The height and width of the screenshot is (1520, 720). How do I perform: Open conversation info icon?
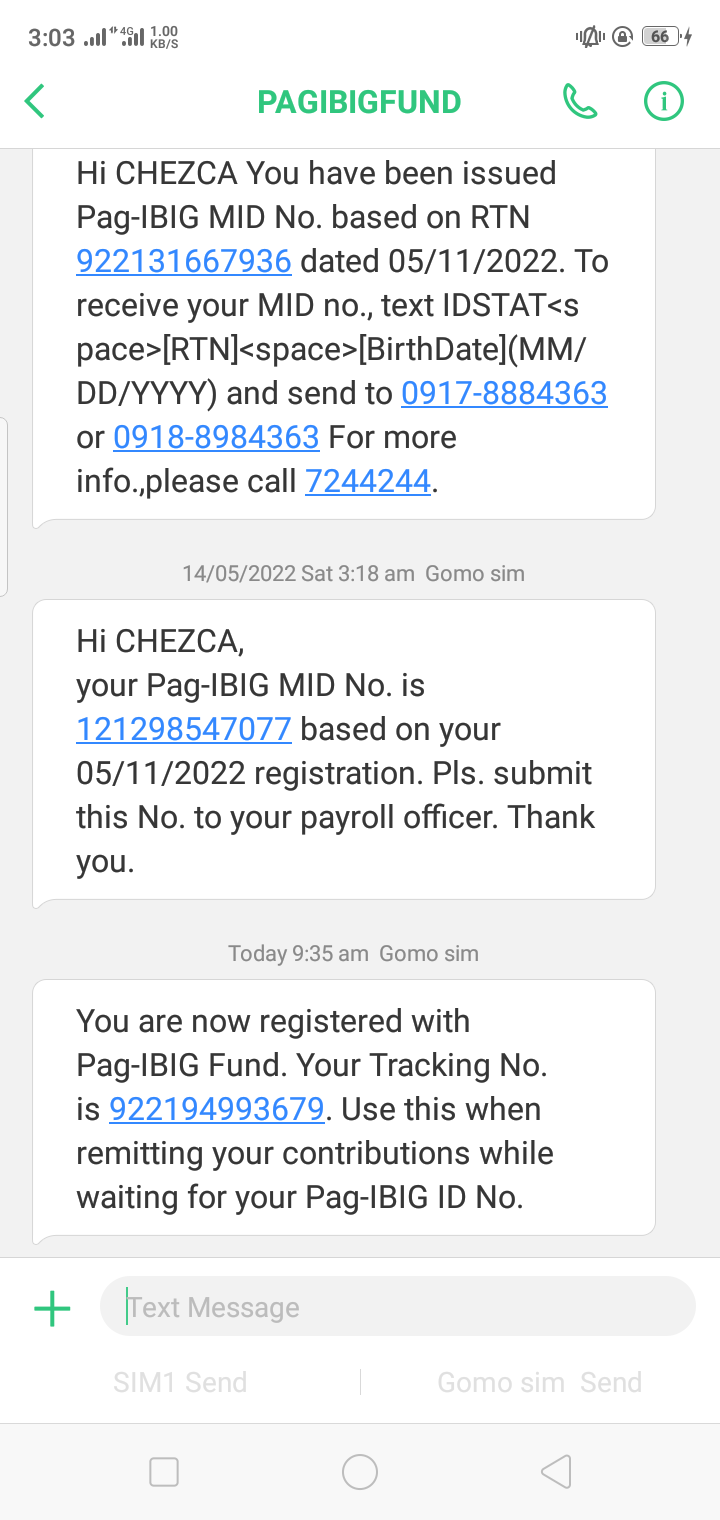click(662, 102)
